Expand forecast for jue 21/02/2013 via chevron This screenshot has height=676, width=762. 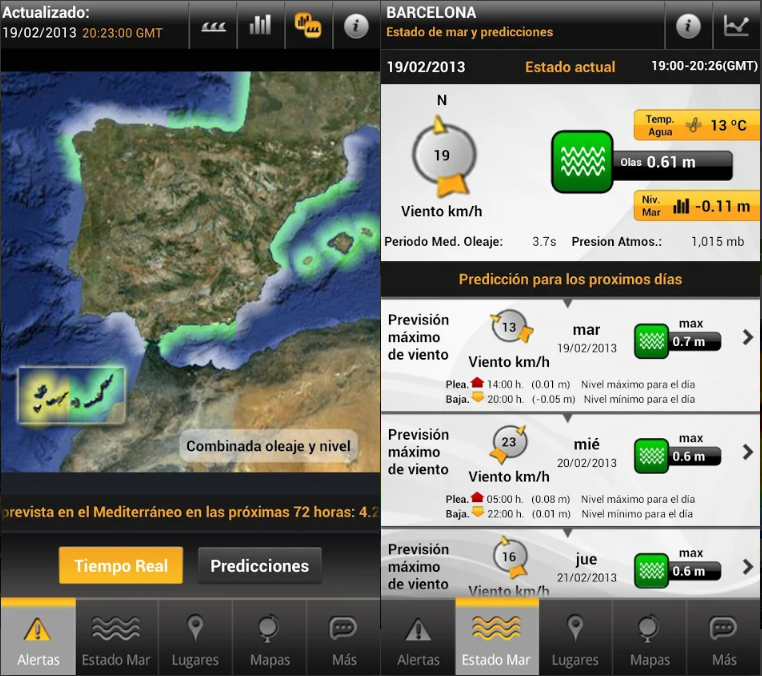[748, 567]
